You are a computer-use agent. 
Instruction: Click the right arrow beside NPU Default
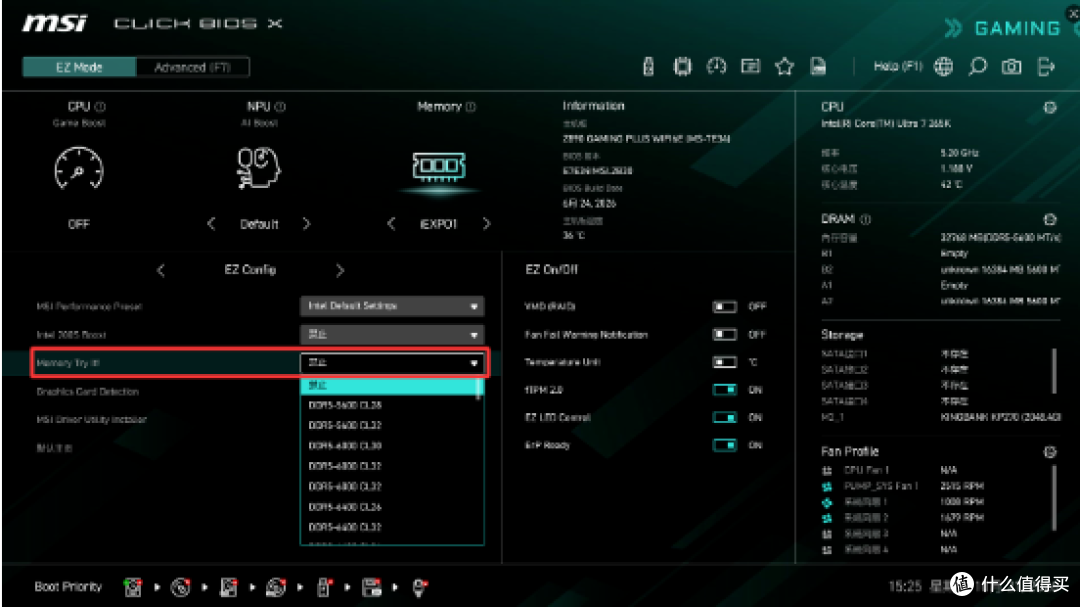pyautogui.click(x=307, y=224)
